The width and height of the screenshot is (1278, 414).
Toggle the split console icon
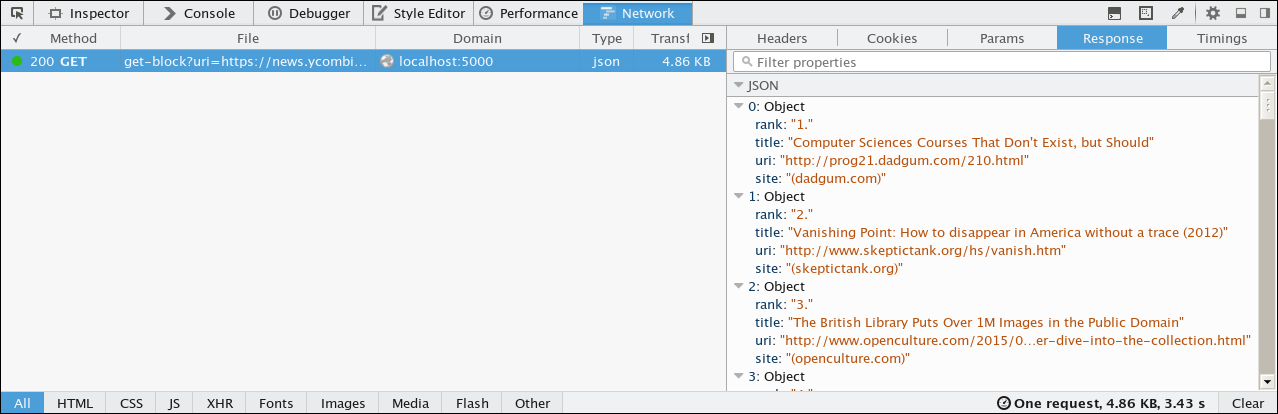coord(1114,13)
